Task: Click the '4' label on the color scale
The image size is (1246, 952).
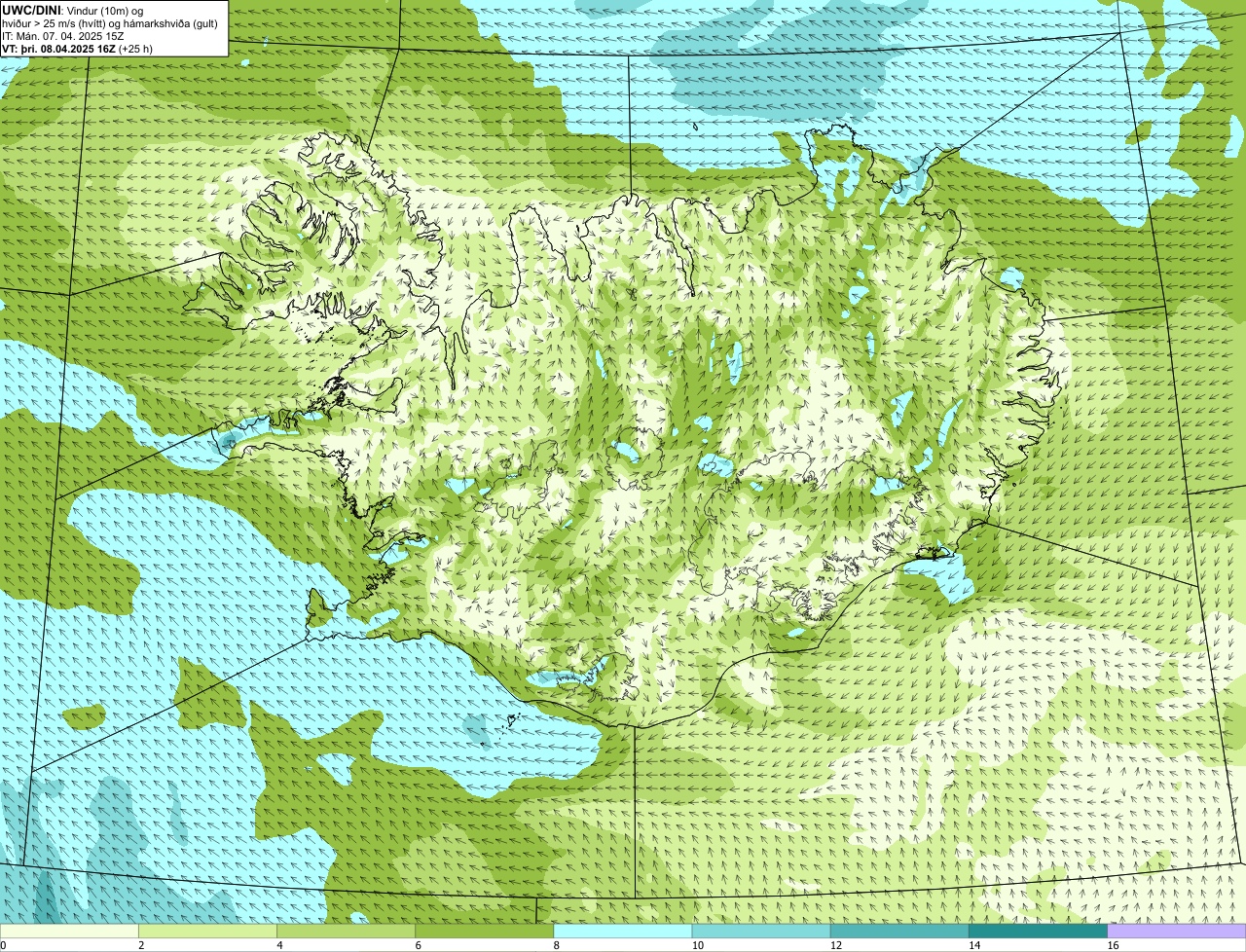Action: click(279, 945)
